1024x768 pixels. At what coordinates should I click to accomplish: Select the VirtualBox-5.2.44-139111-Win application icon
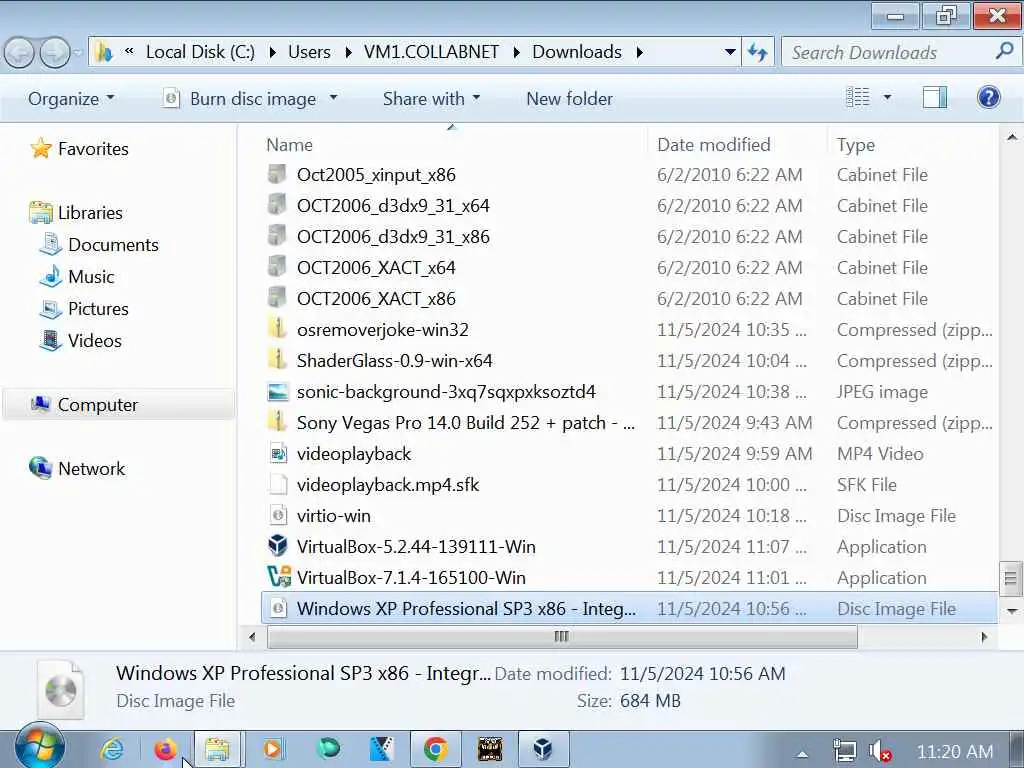tap(277, 547)
